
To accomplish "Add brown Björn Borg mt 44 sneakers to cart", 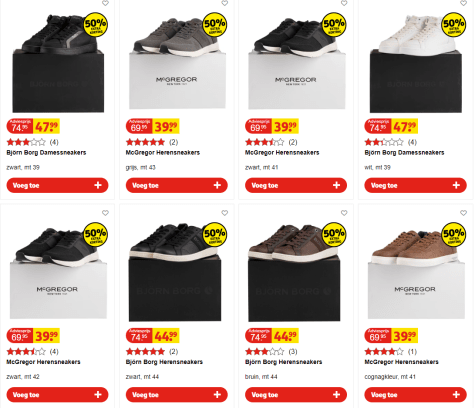I will coord(296,395).
